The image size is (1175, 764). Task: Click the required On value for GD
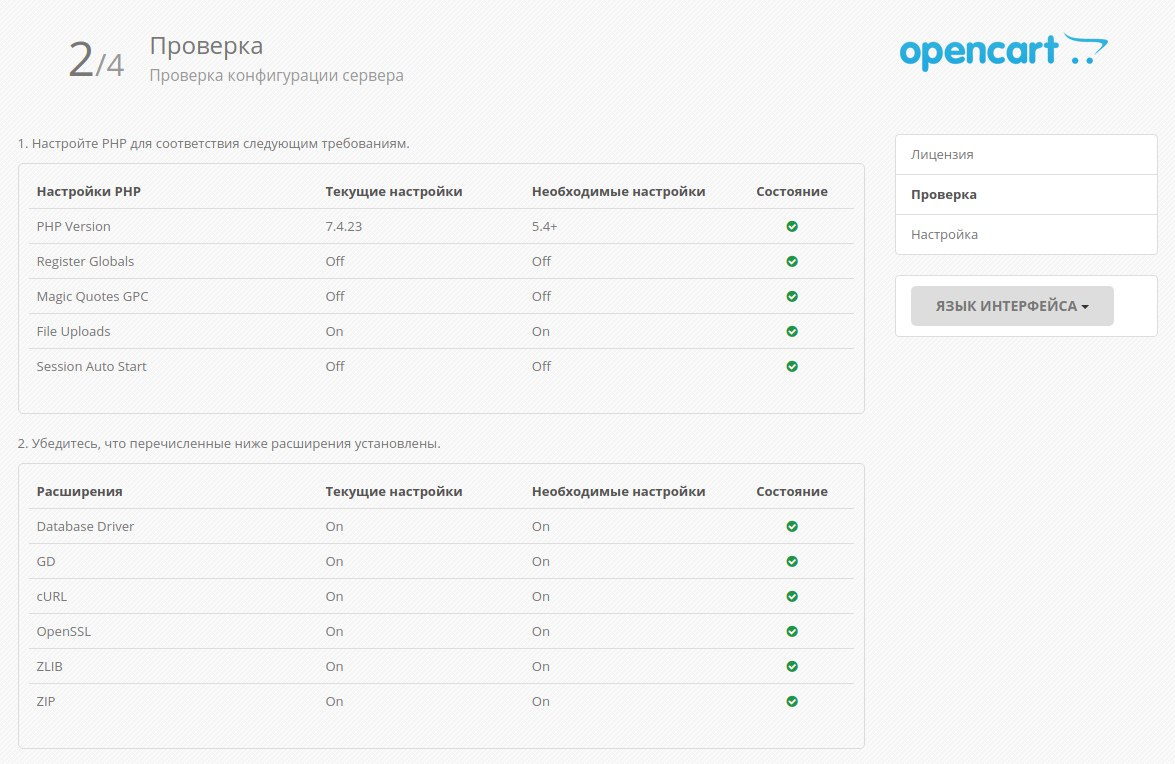pos(541,561)
